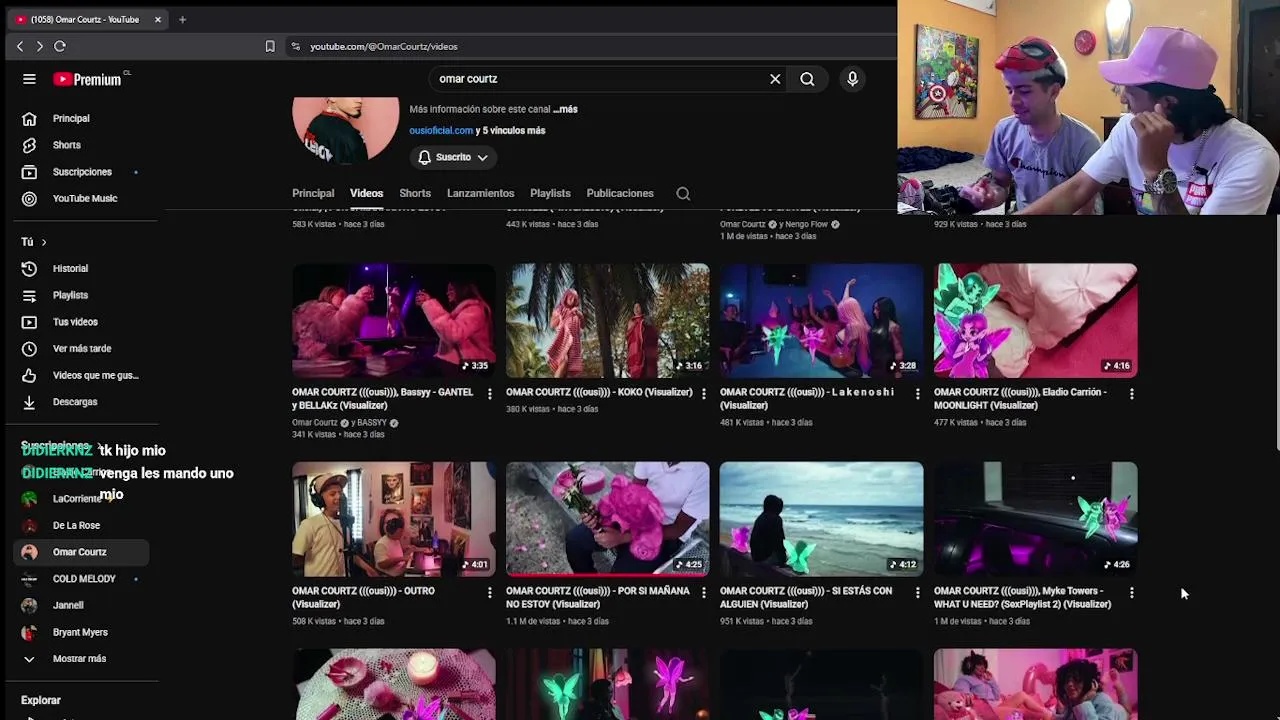Screen dimensions: 1280x720
Task: Open Explorar section heading
Action: click(41, 700)
